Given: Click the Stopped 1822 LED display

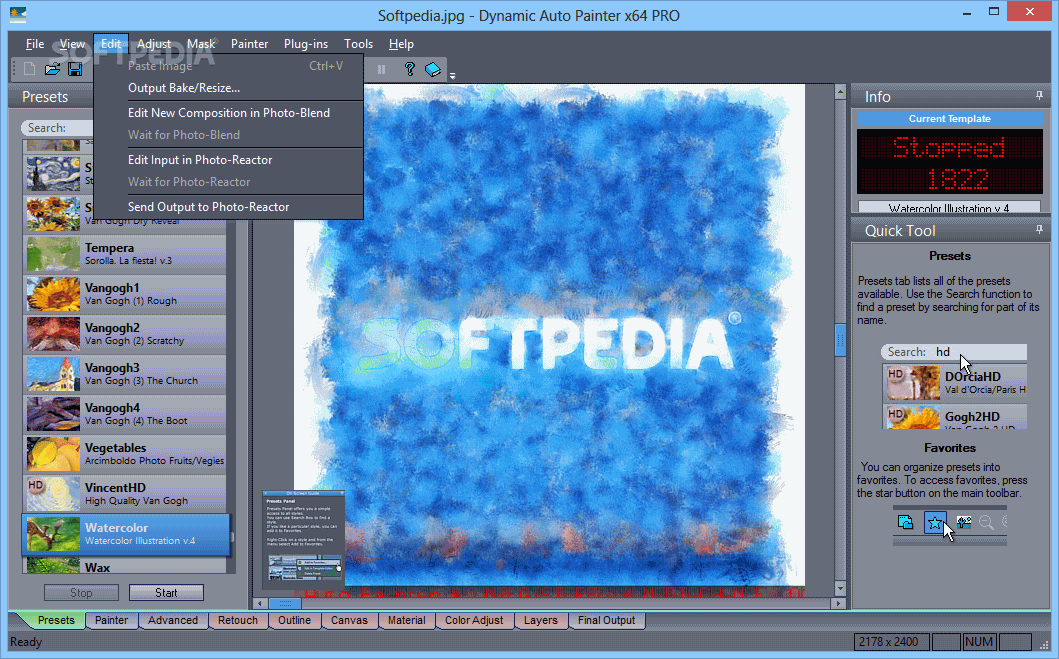Looking at the screenshot, I should coord(950,161).
